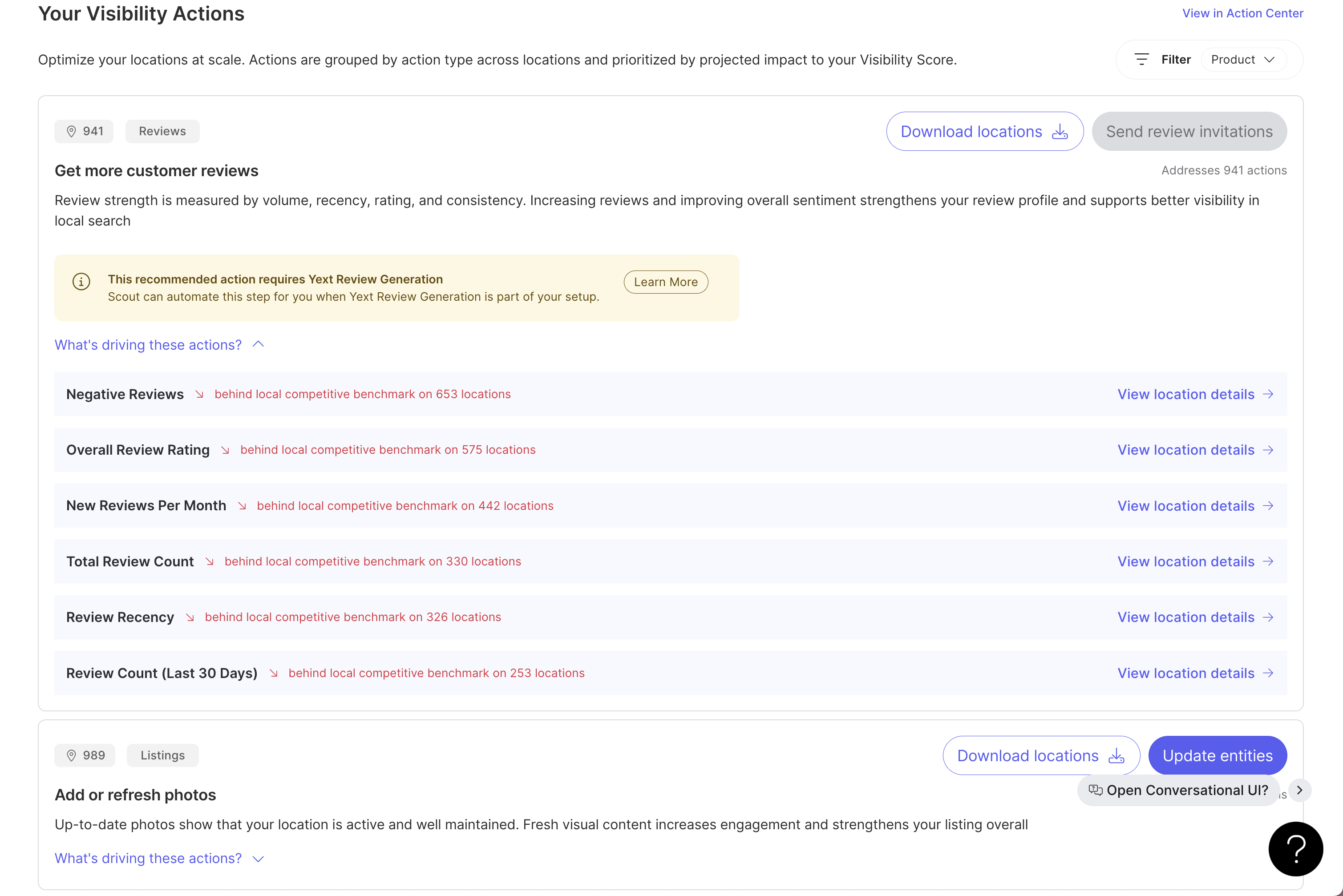1343x896 pixels.
Task: Click the info icon in yellow banner
Action: click(x=81, y=282)
